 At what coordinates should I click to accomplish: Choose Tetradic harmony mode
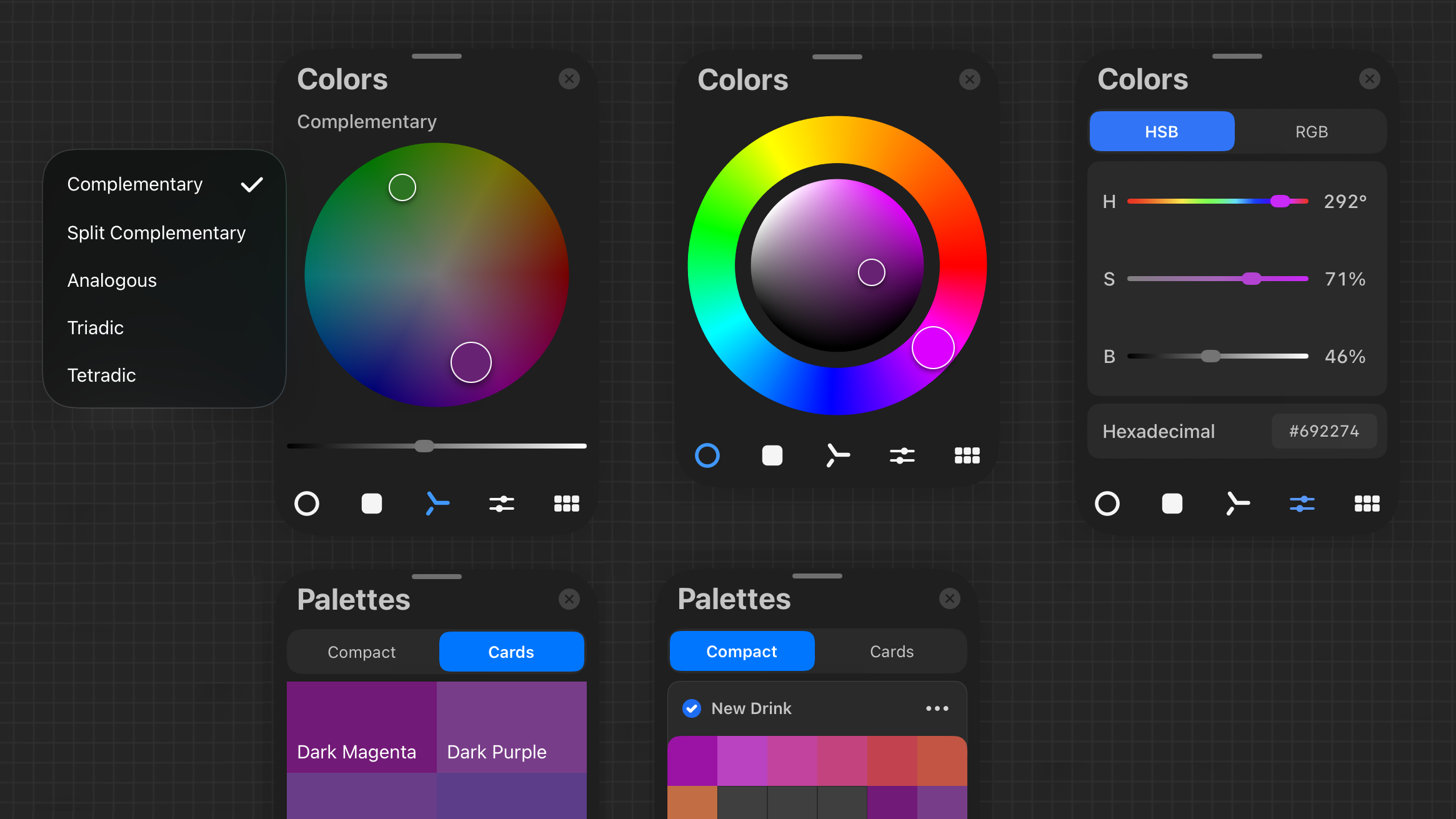[x=164, y=375]
